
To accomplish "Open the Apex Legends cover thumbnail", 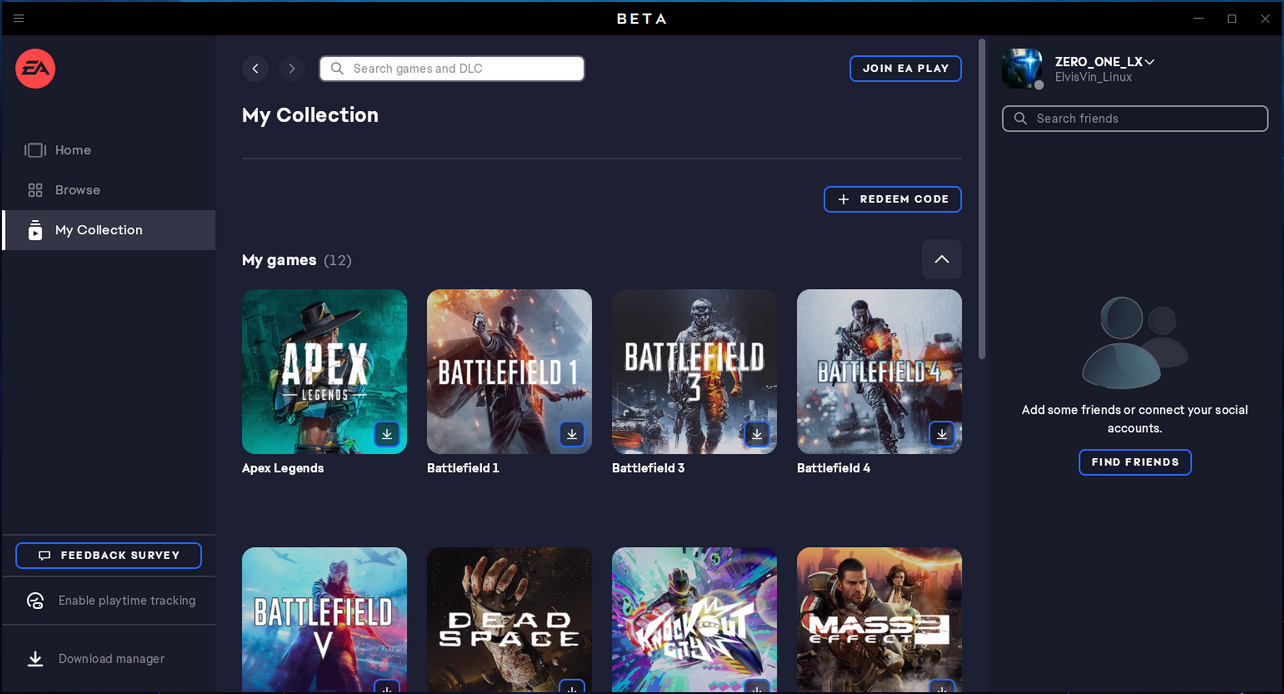I will pyautogui.click(x=324, y=372).
